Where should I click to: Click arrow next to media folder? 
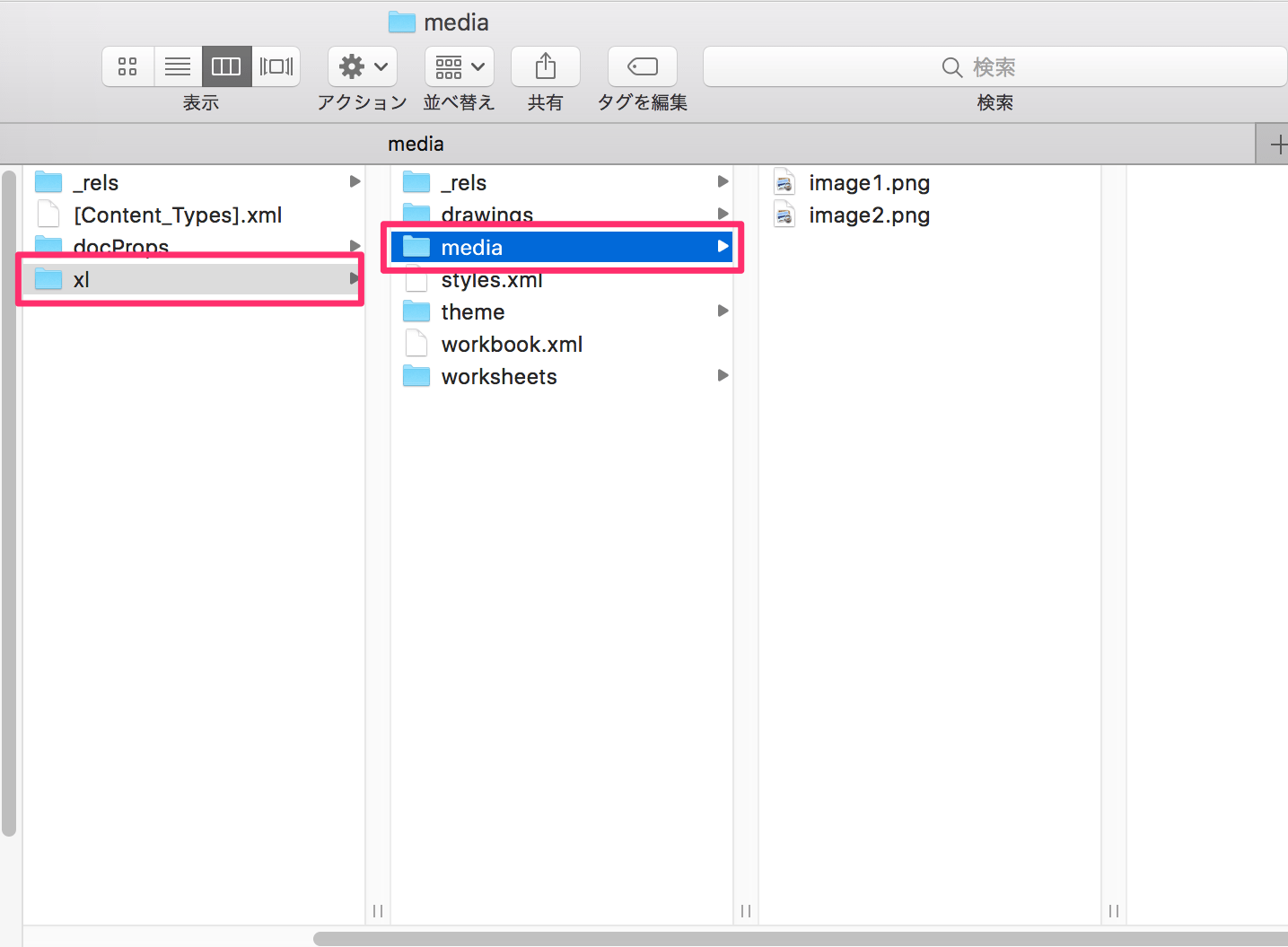tap(723, 246)
